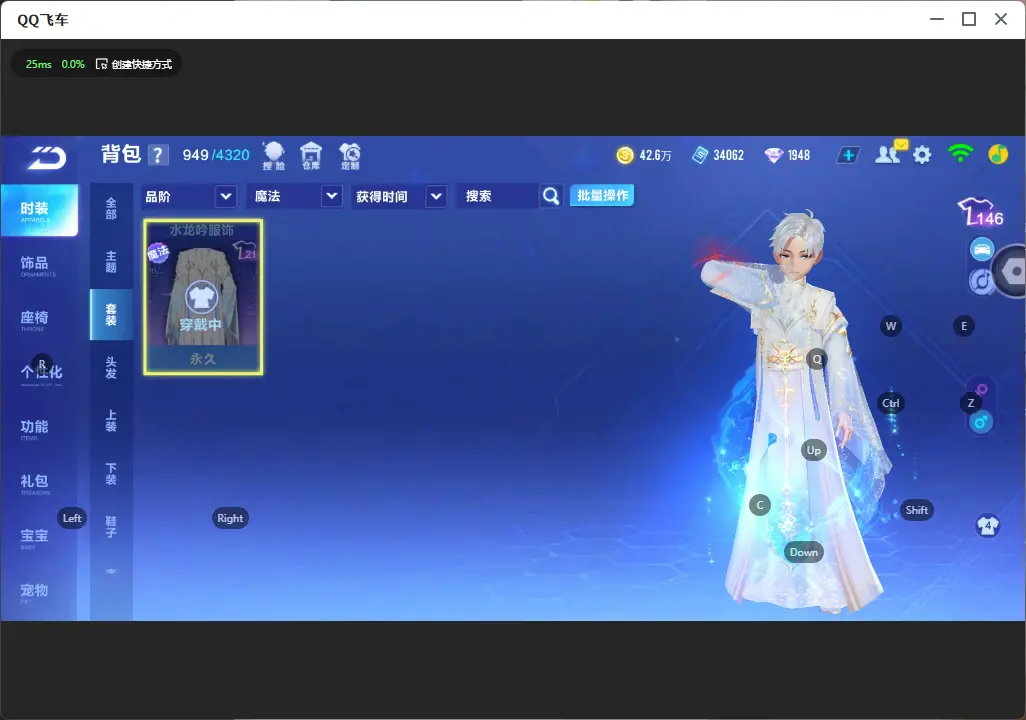This screenshot has height=720, width=1026.
Task: Switch to the 个性化 personalization tab
Action: point(39,374)
